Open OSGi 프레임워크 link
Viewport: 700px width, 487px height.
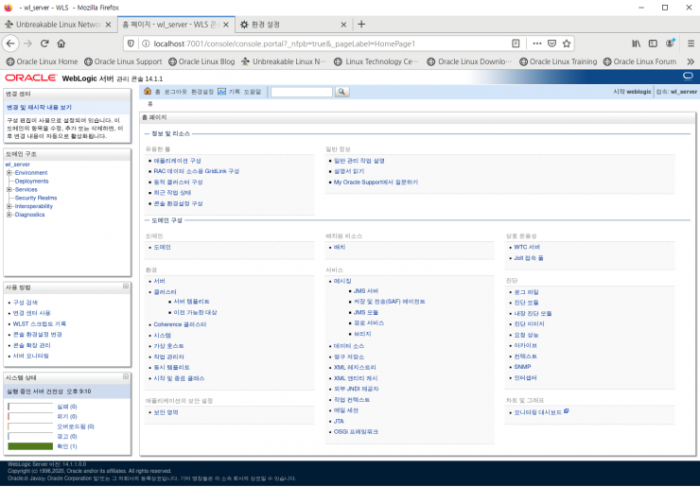[x=356, y=432]
